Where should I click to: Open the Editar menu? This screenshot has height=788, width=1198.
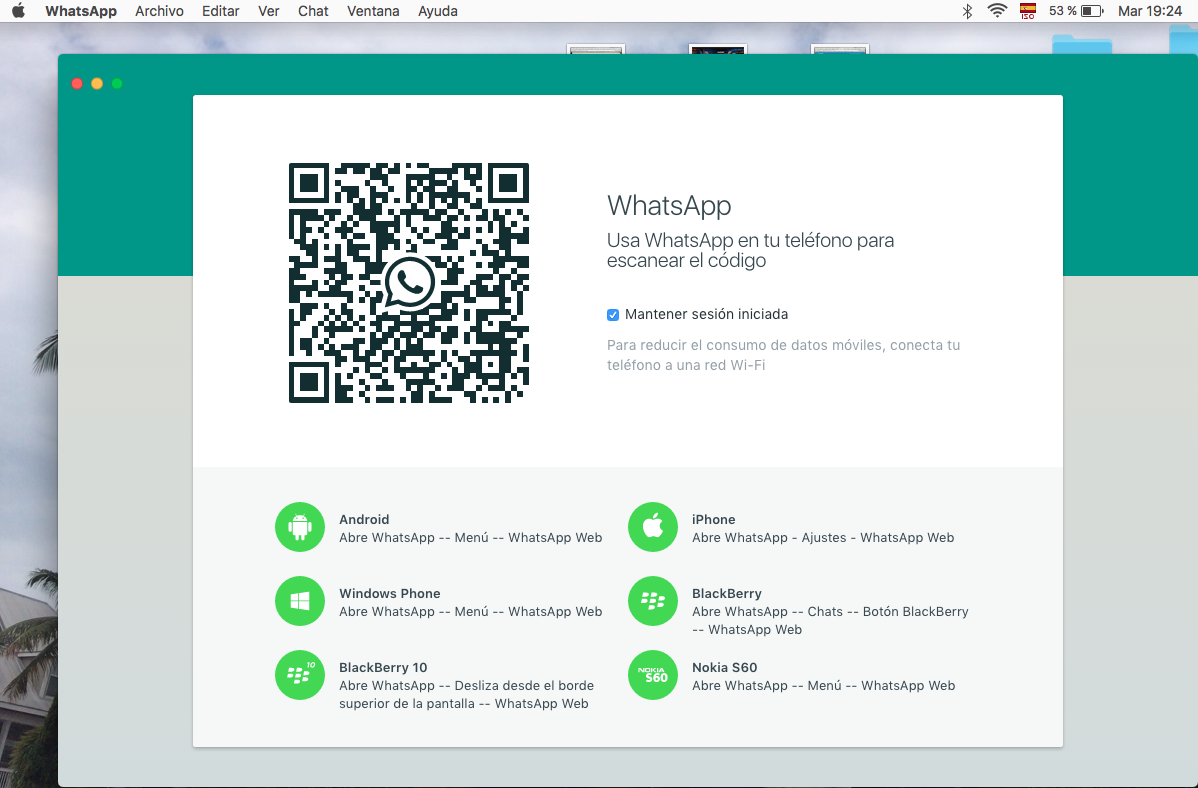point(220,11)
